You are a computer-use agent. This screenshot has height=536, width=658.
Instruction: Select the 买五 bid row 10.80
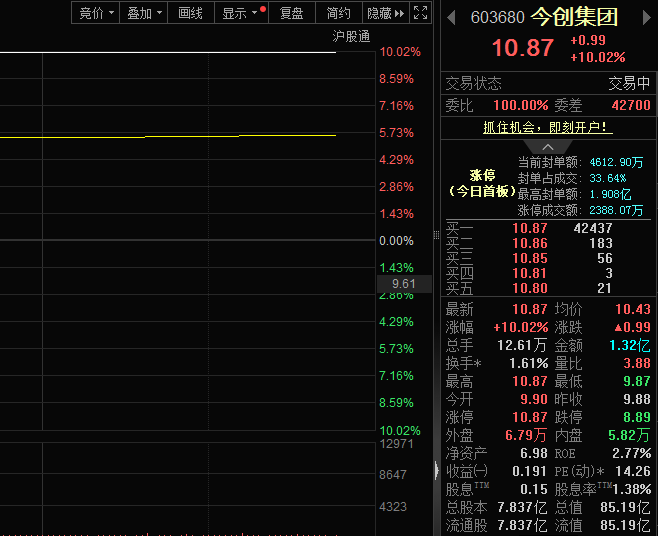click(548, 289)
